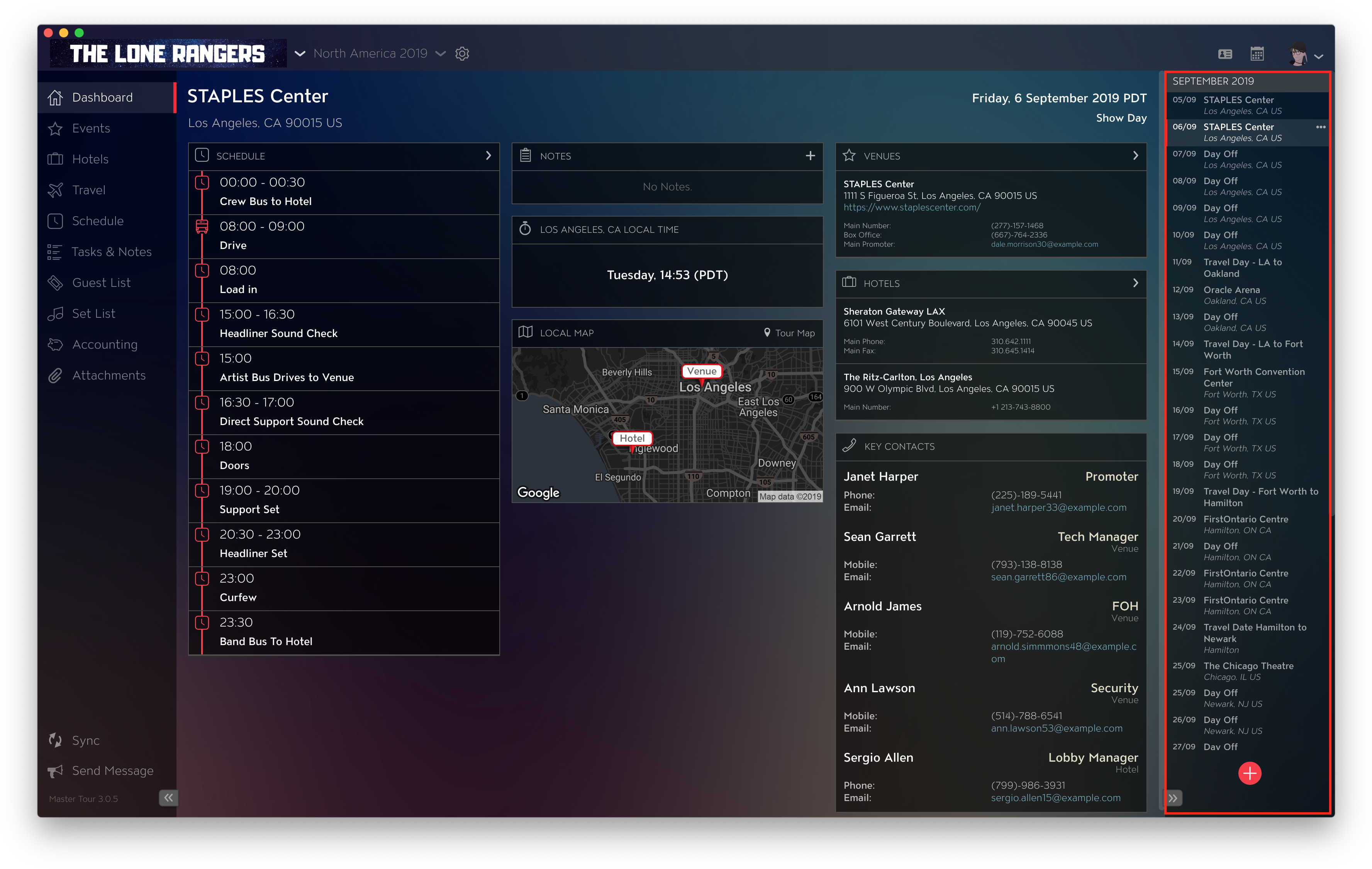Open Schedule in sidebar
Screen dimensions: 1372x869
click(107, 220)
